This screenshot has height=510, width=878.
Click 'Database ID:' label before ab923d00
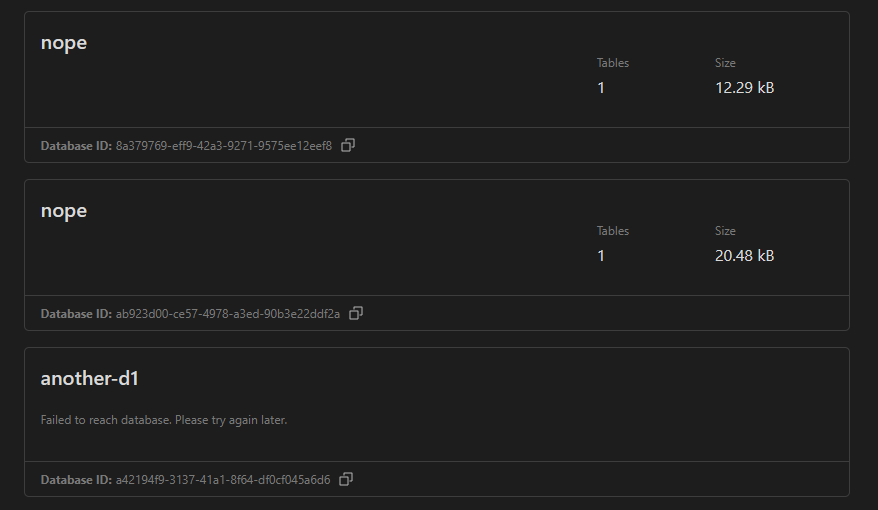[76, 314]
